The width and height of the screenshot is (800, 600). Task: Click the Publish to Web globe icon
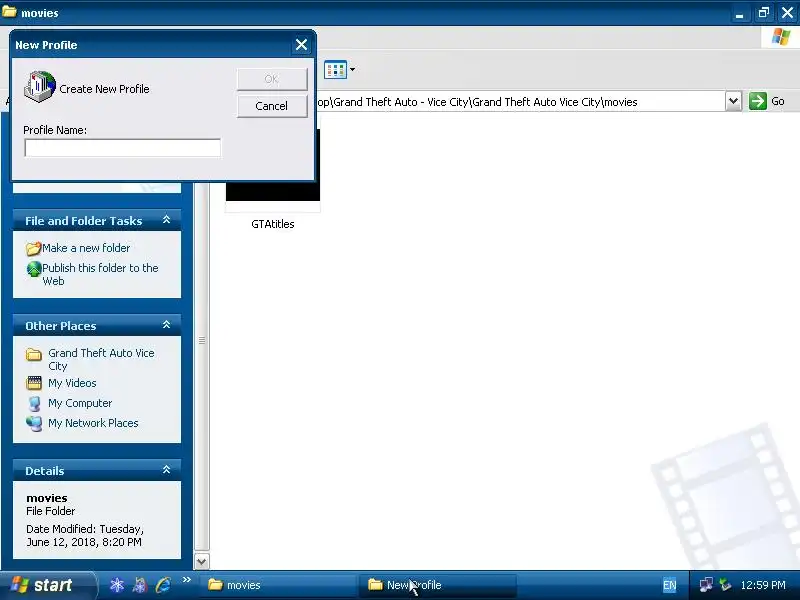(x=34, y=269)
